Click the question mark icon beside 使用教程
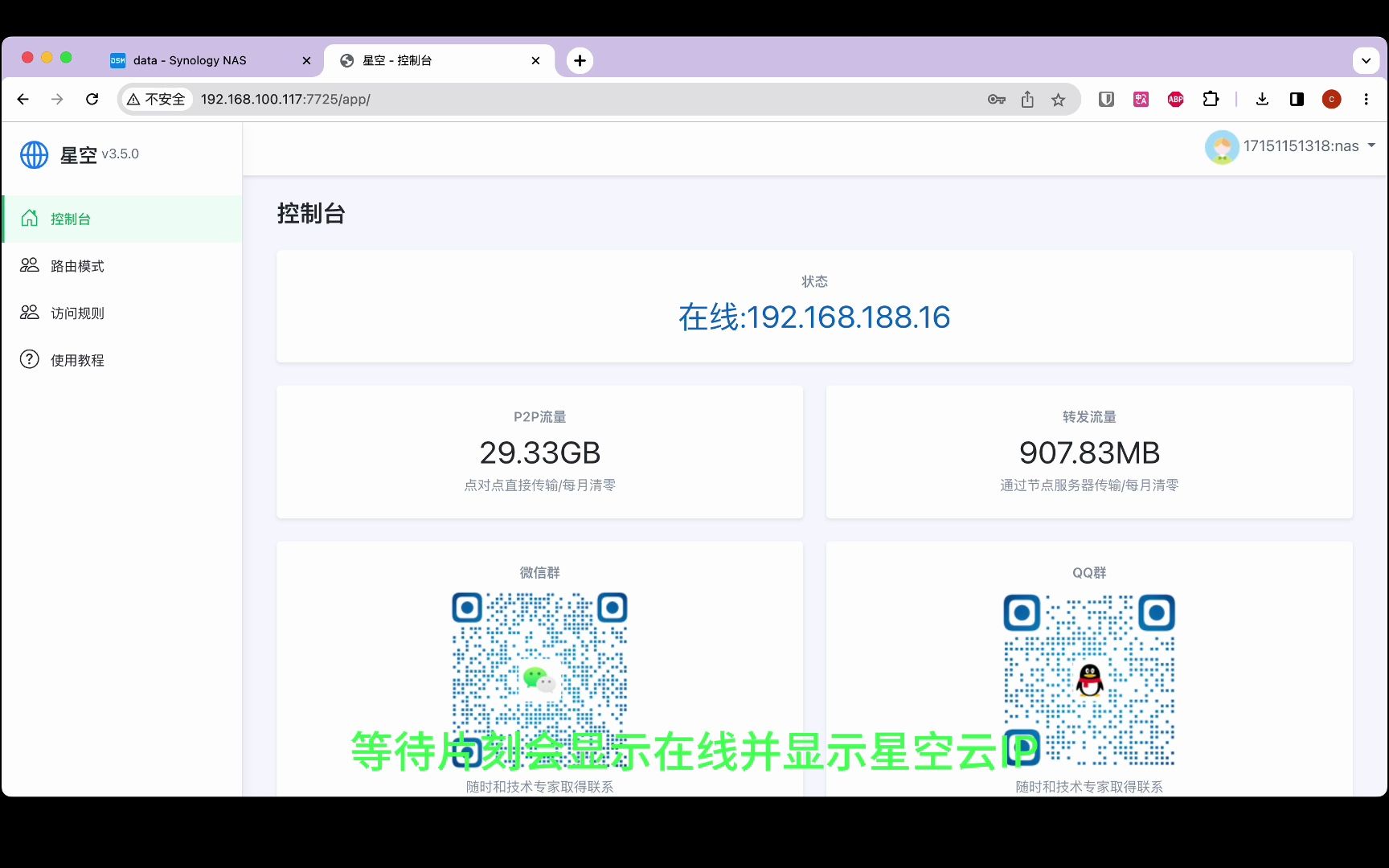 pyautogui.click(x=30, y=359)
